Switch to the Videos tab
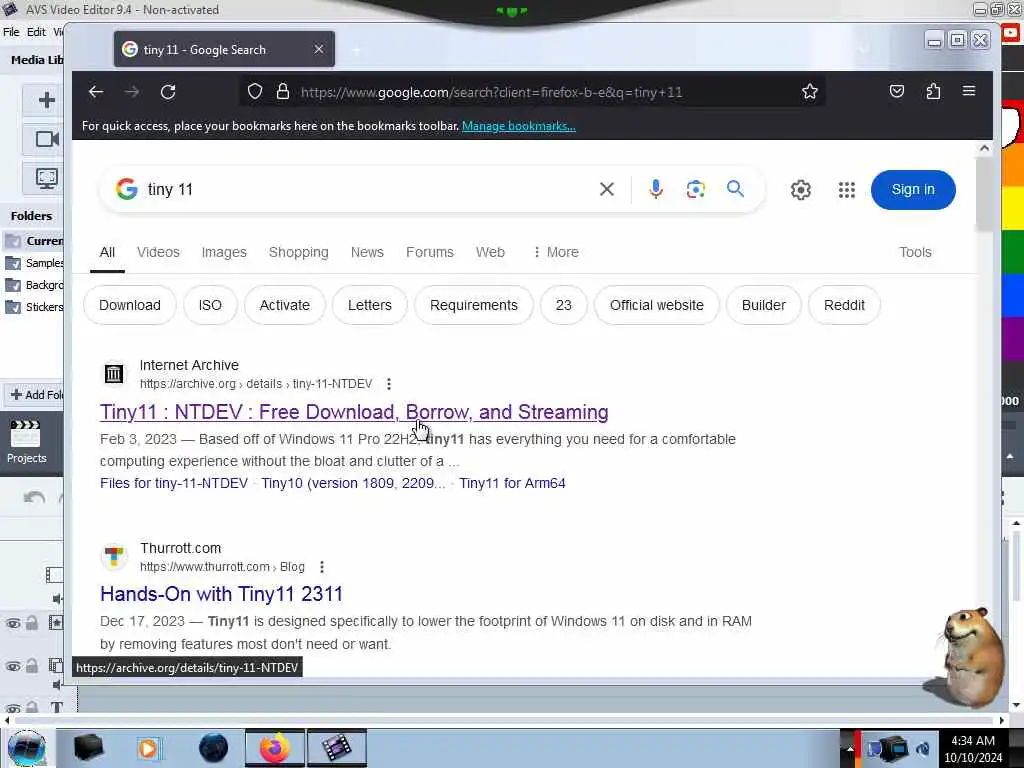Viewport: 1024px width, 768px height. (x=158, y=252)
